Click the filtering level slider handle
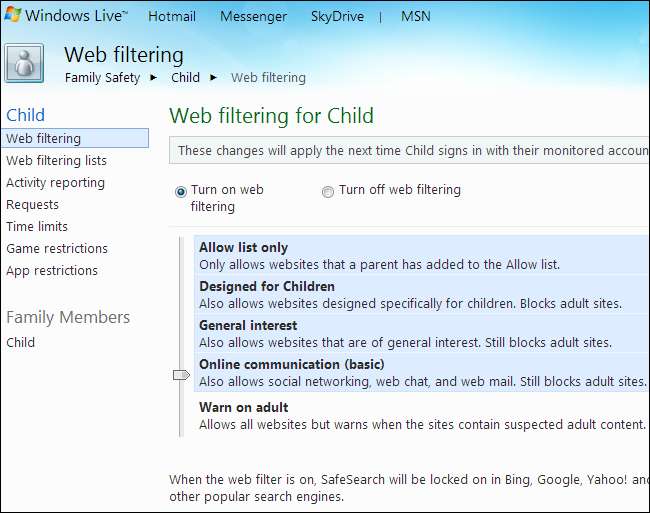 tap(181, 375)
